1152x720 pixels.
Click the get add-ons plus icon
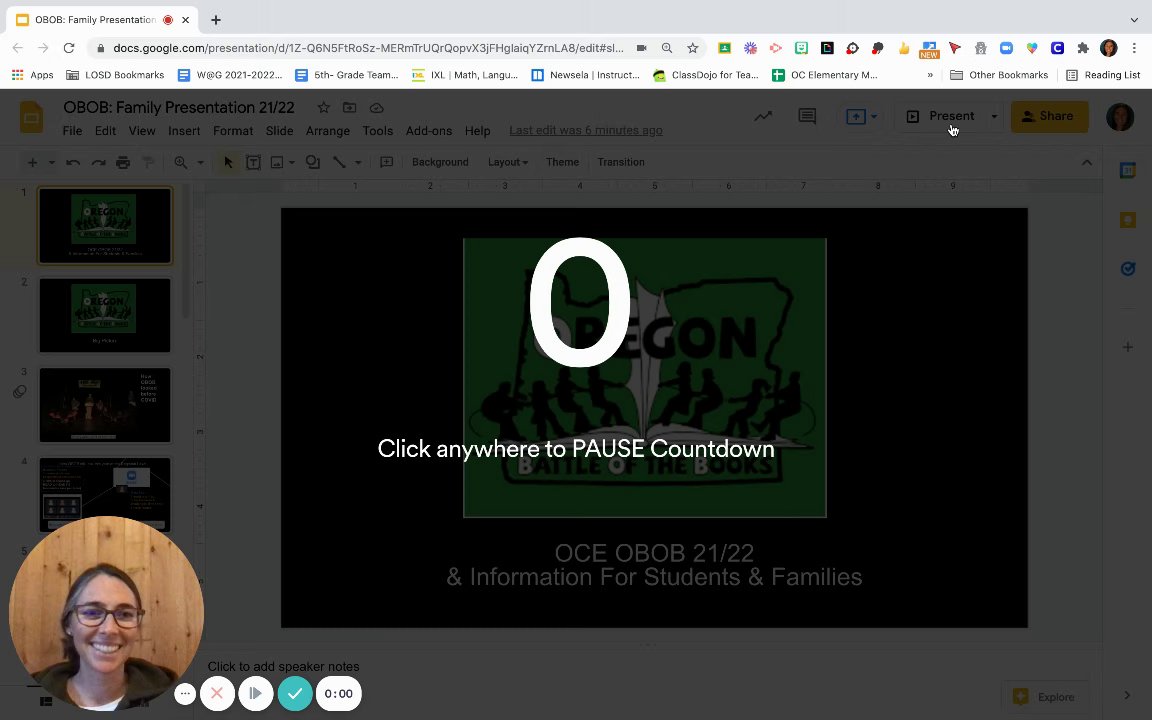1128,347
